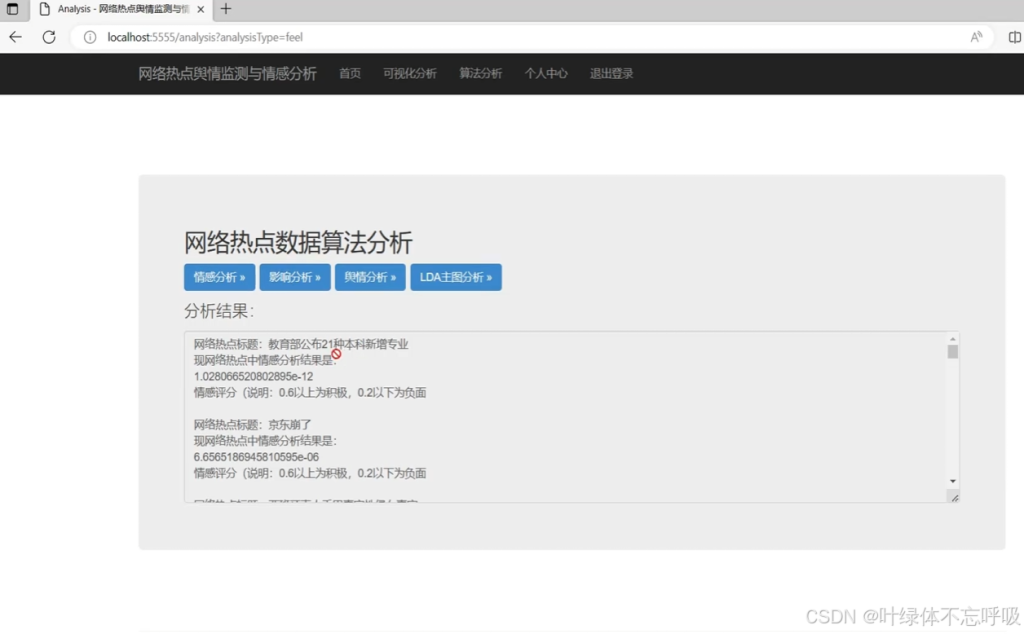Open 可视化分析 from the navbar

[410, 73]
